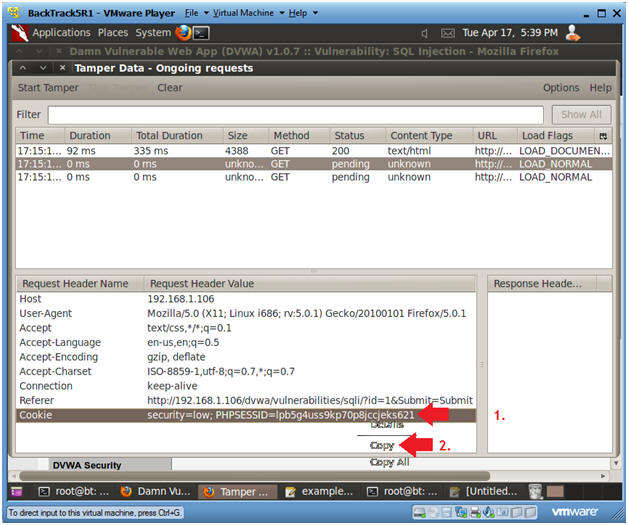Image resolution: width=628 pixels, height=525 pixels.
Task: Launch Firefox from the top panel icon
Action: pyautogui.click(x=183, y=33)
